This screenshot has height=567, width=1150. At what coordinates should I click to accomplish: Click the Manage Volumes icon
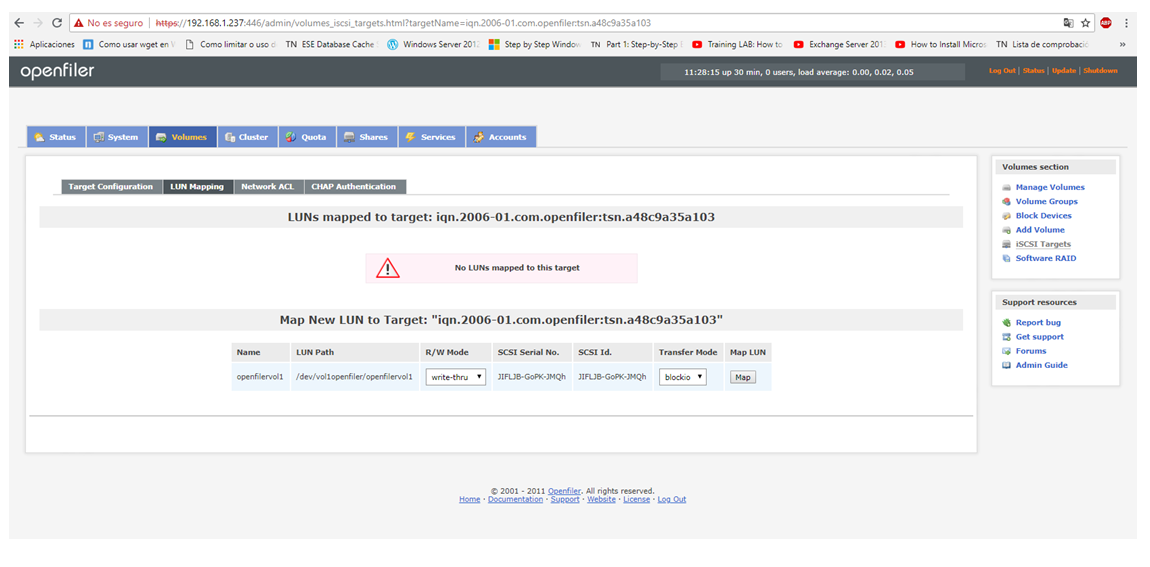(x=1007, y=188)
